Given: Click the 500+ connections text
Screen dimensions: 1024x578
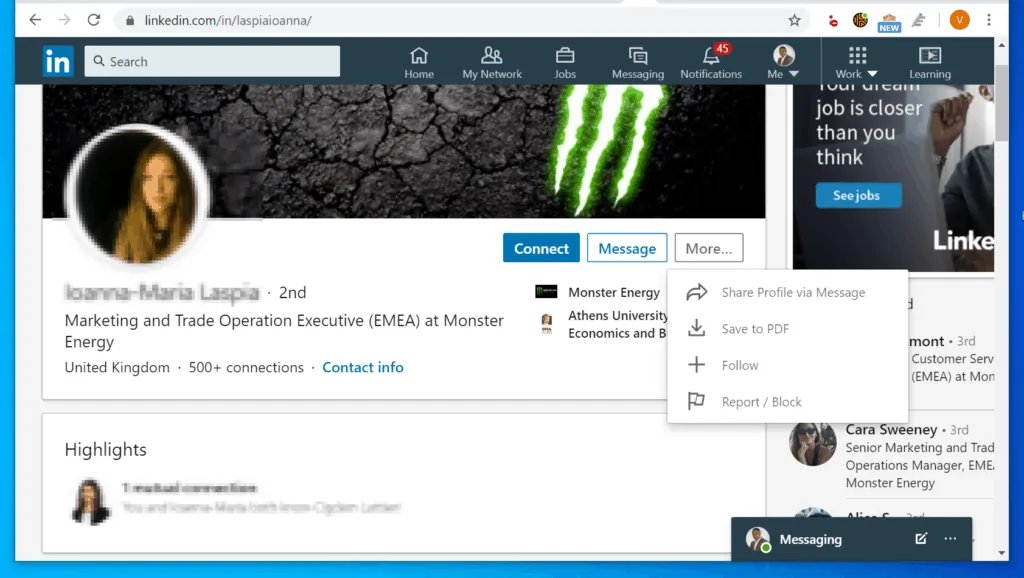Looking at the screenshot, I should [x=246, y=368].
